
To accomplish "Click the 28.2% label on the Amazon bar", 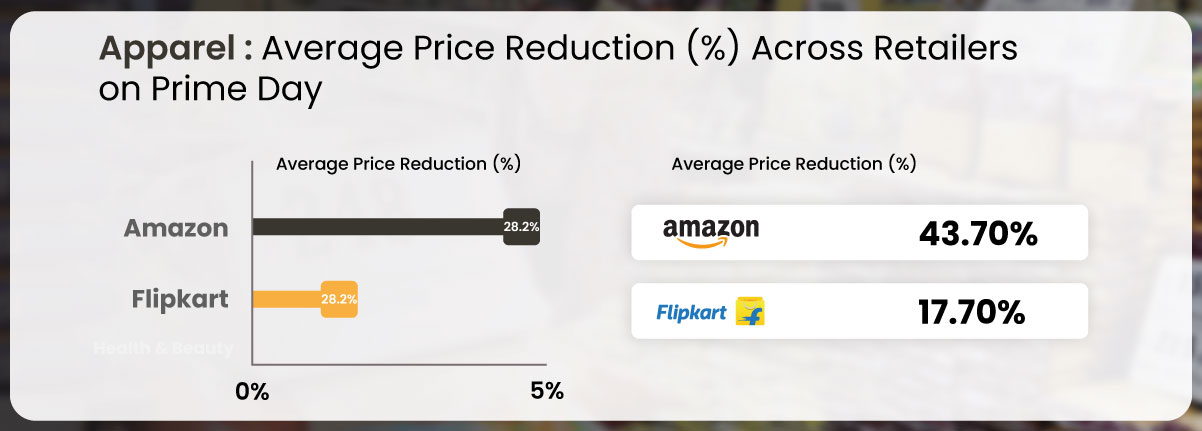I will tap(521, 227).
